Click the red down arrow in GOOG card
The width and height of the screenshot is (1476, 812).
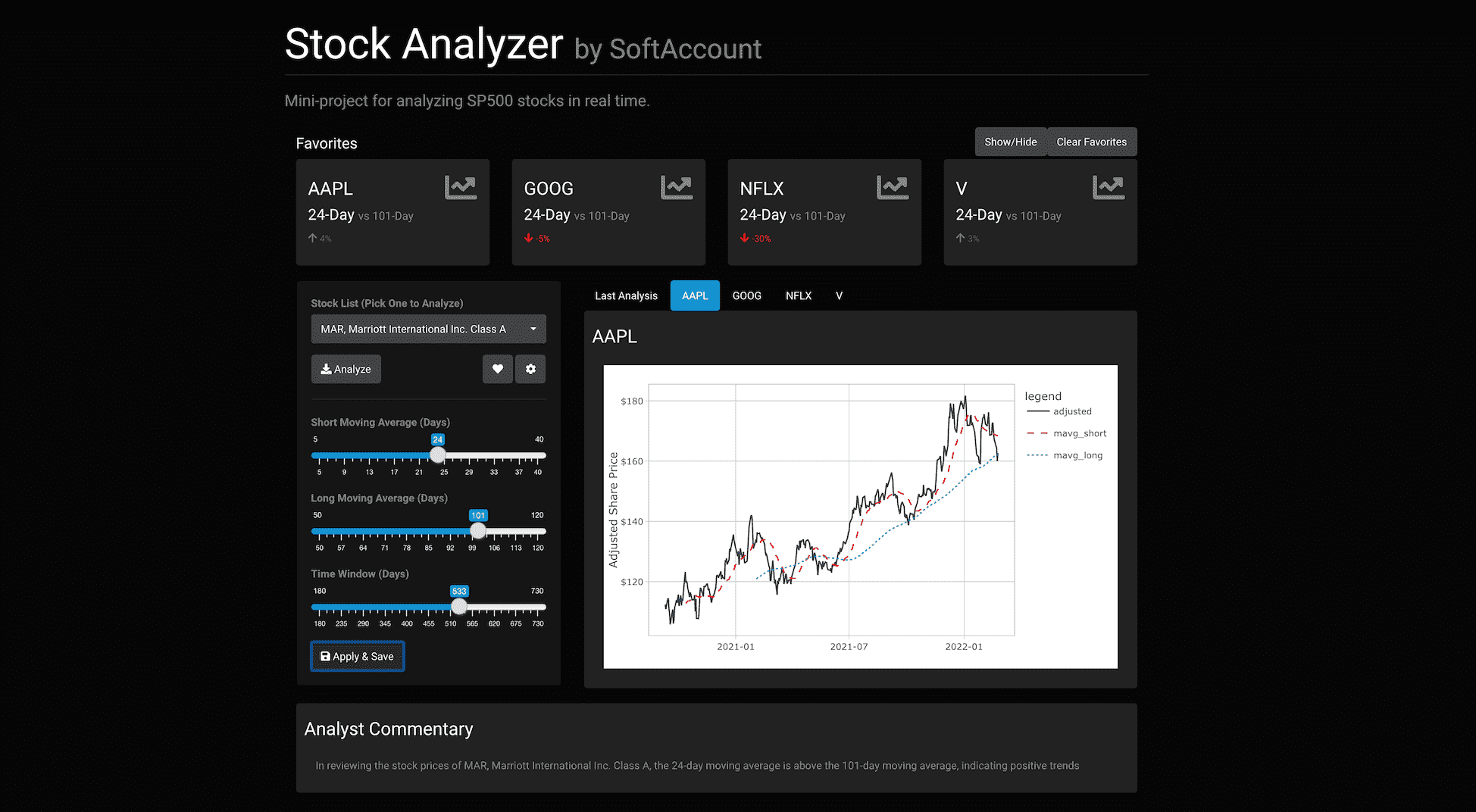pos(528,238)
